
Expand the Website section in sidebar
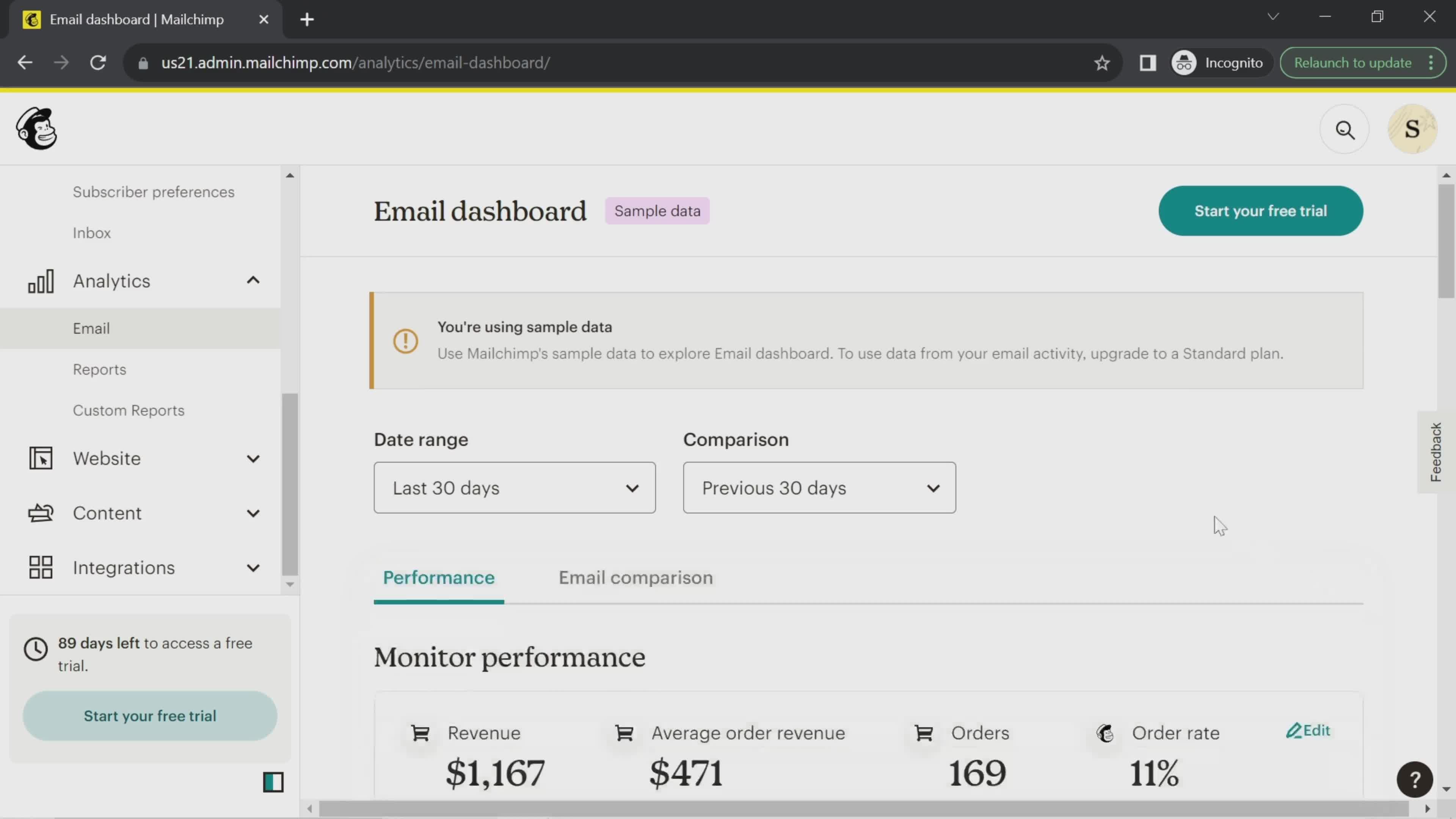pyautogui.click(x=253, y=458)
